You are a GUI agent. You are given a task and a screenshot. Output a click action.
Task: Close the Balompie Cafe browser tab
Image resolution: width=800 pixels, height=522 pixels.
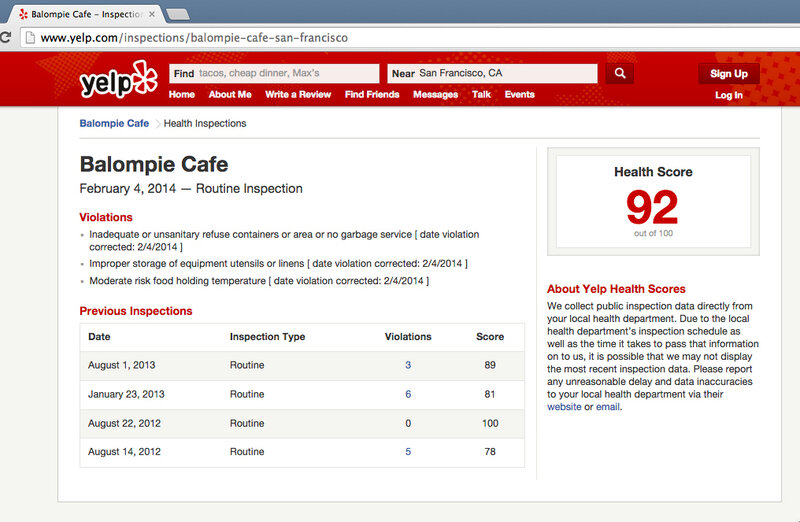pos(152,14)
